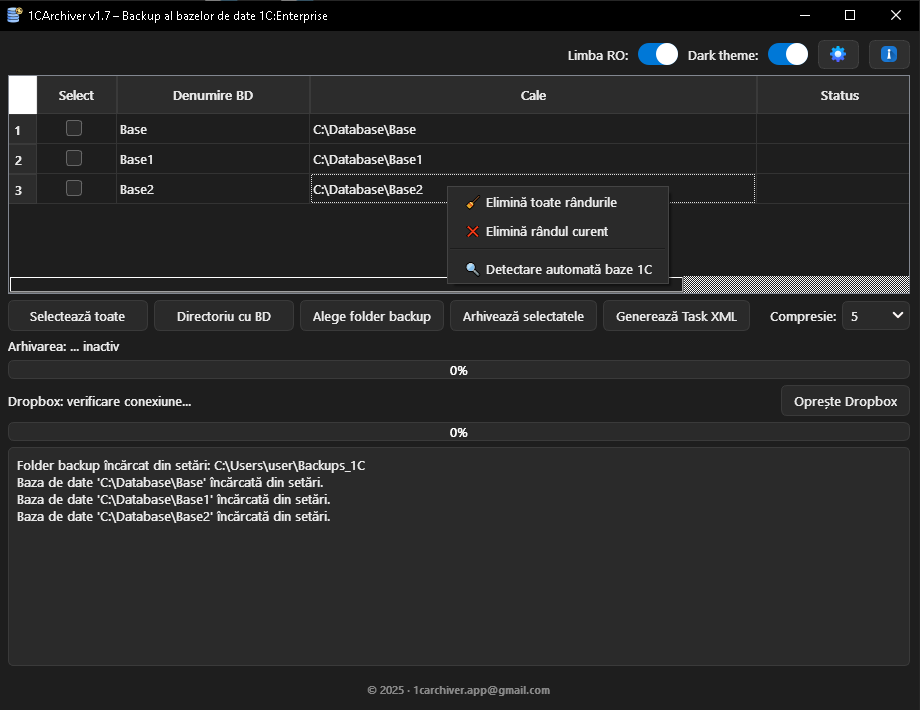The width and height of the screenshot is (920, 710).
Task: Click the archiving progress bar showing 0%
Action: tap(459, 370)
